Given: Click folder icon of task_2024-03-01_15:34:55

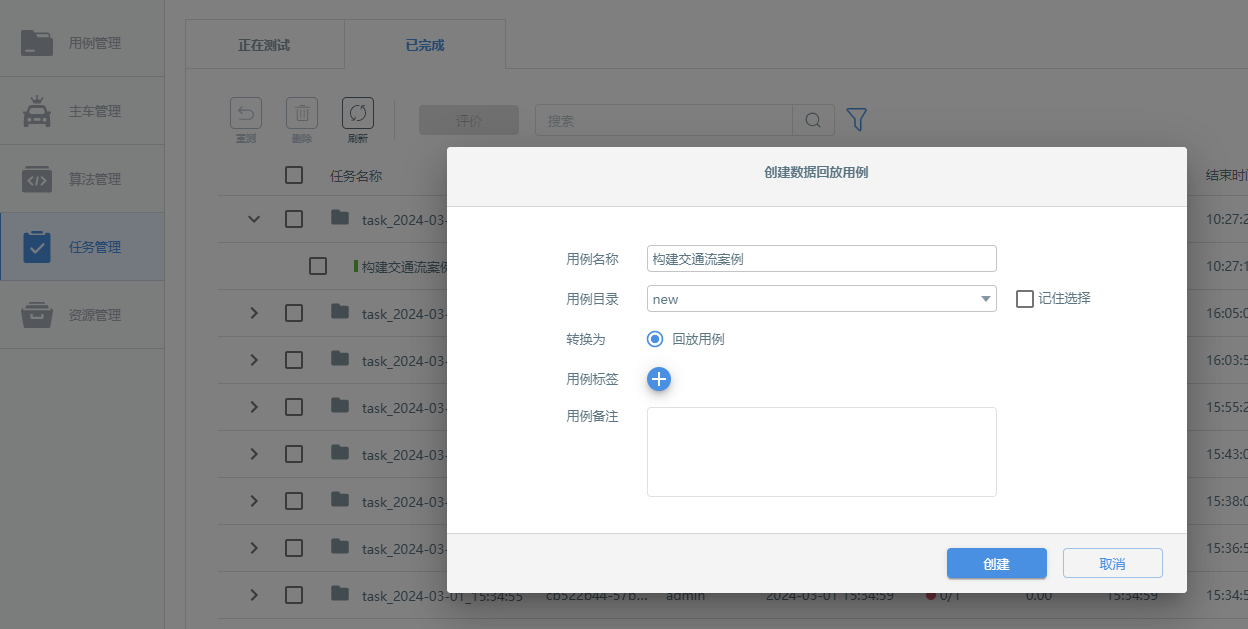Looking at the screenshot, I should (x=340, y=594).
